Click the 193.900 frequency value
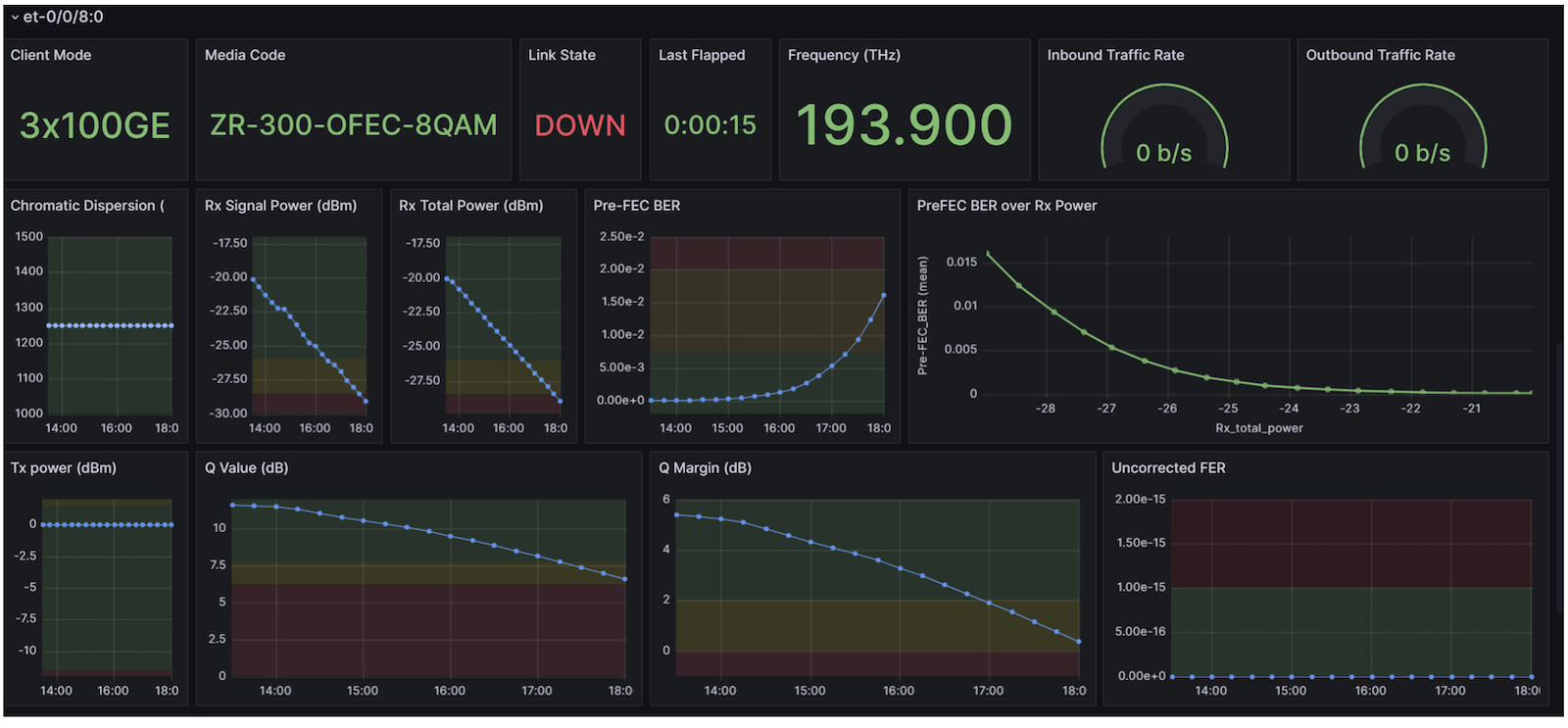This screenshot has height=728, width=1568. (x=904, y=125)
